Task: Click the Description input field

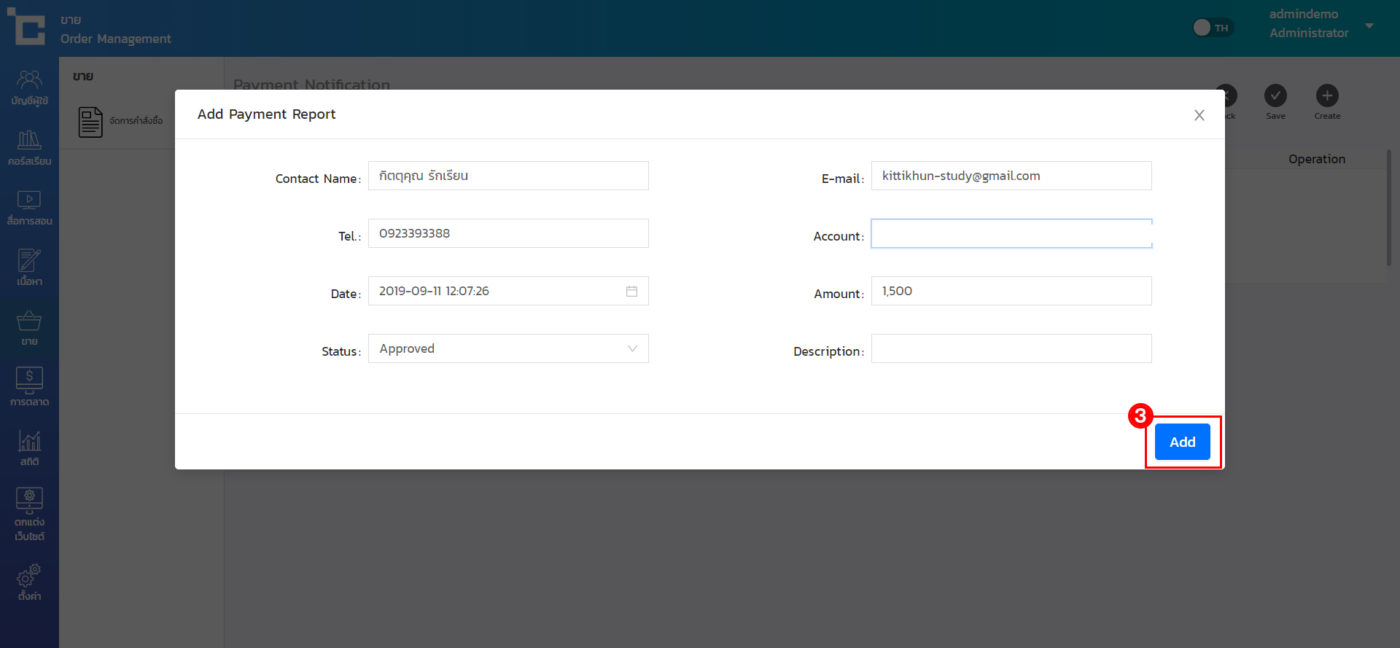Action: (1010, 349)
